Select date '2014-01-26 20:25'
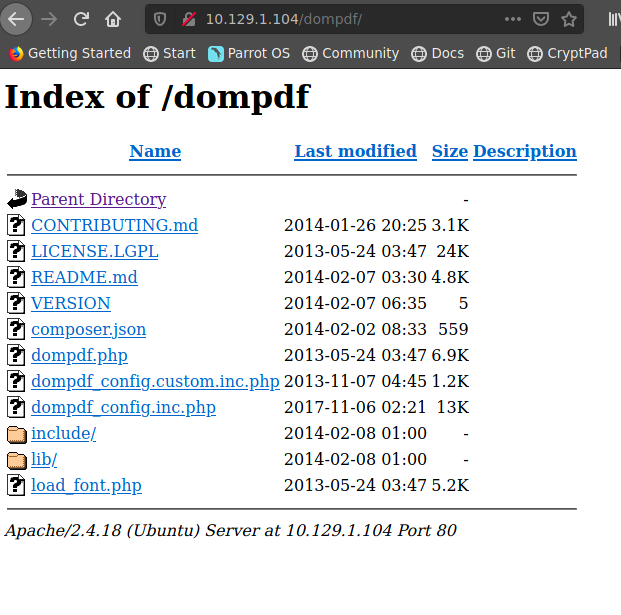 click(x=355, y=225)
